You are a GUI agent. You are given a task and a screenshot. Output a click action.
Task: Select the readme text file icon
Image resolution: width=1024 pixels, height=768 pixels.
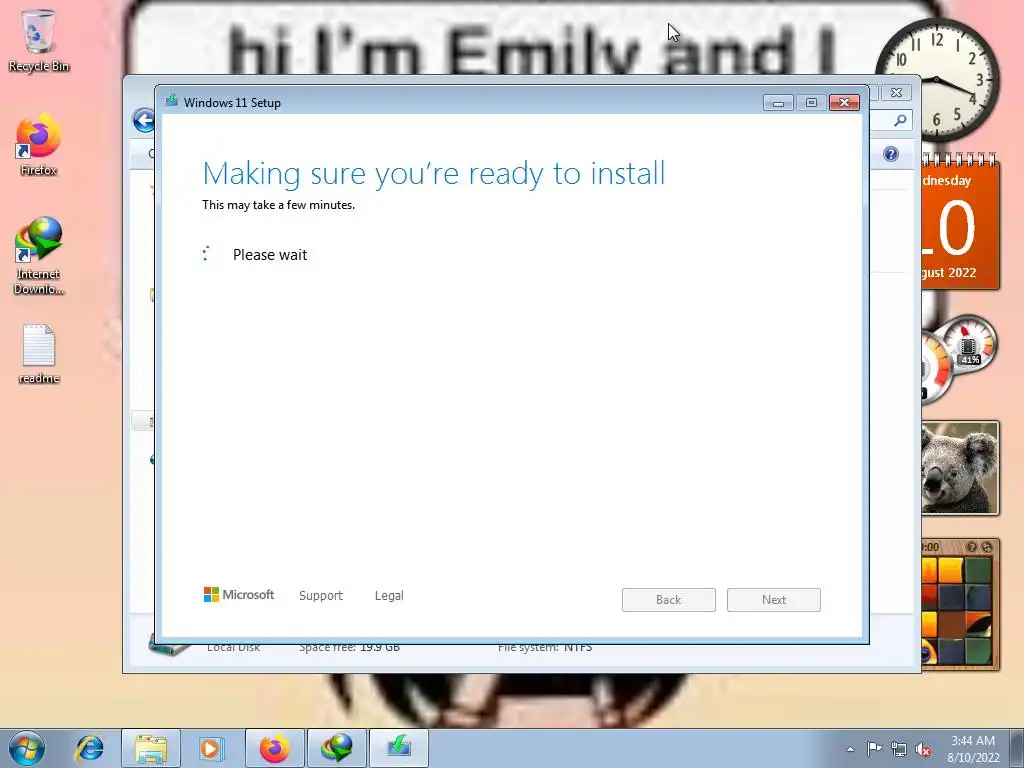coord(39,354)
